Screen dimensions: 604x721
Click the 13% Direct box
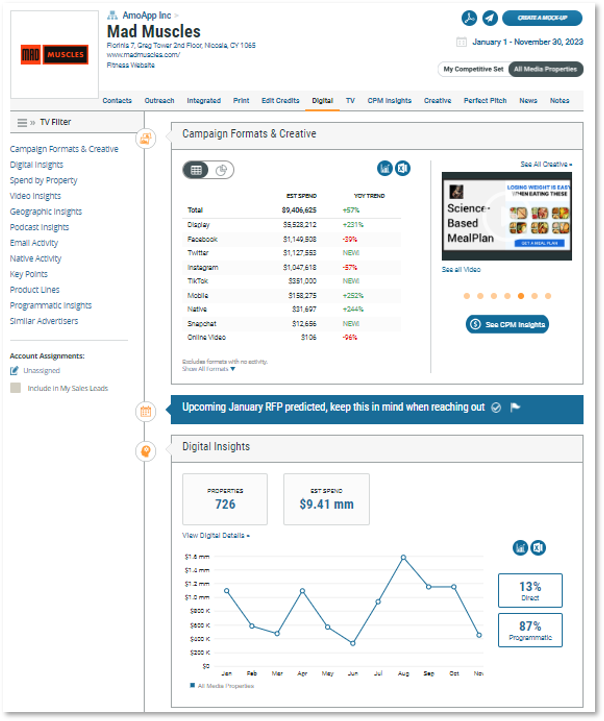530,591
